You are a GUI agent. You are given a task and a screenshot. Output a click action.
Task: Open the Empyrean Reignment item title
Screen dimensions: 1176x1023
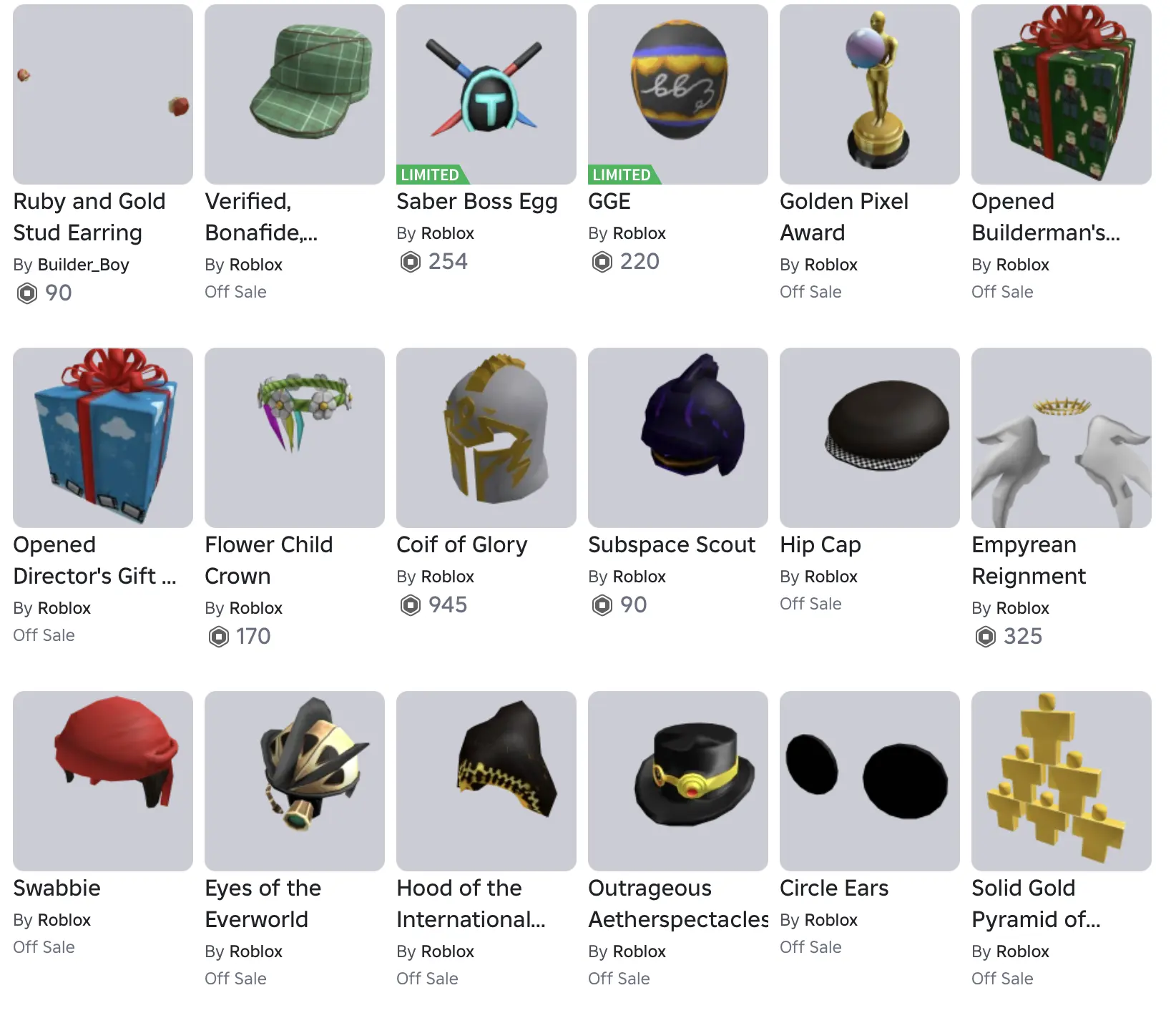(x=1029, y=560)
